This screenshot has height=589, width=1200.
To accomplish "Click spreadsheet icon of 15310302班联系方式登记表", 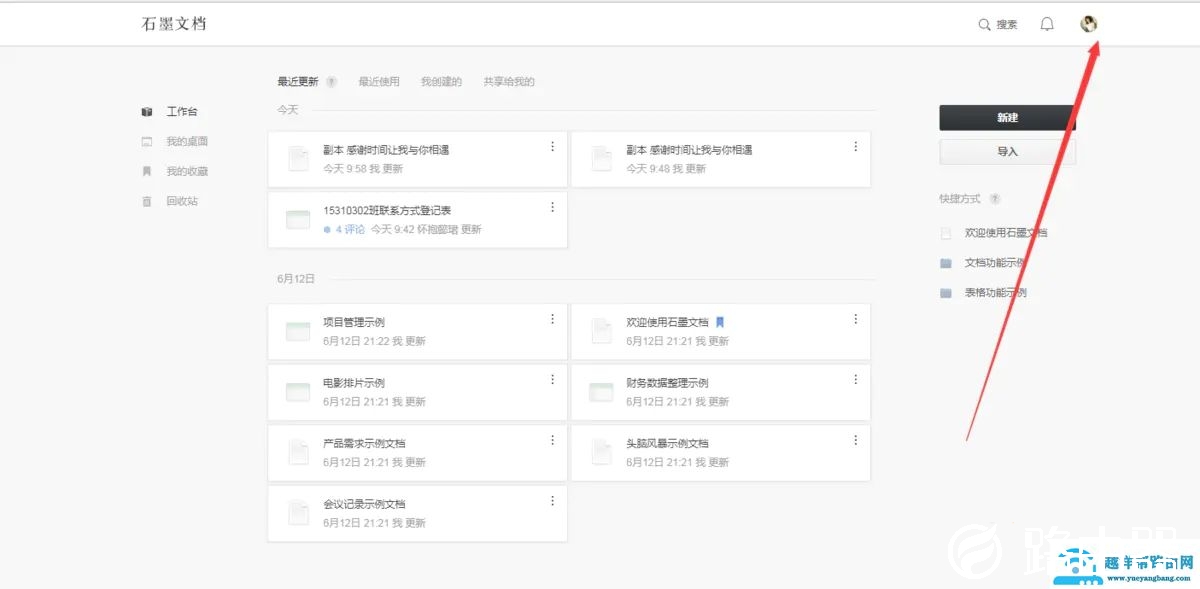I will tap(298, 220).
